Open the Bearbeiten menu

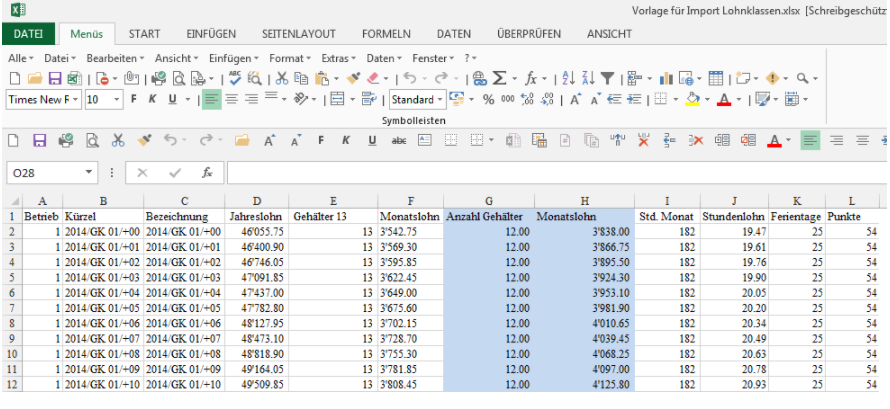(x=114, y=58)
